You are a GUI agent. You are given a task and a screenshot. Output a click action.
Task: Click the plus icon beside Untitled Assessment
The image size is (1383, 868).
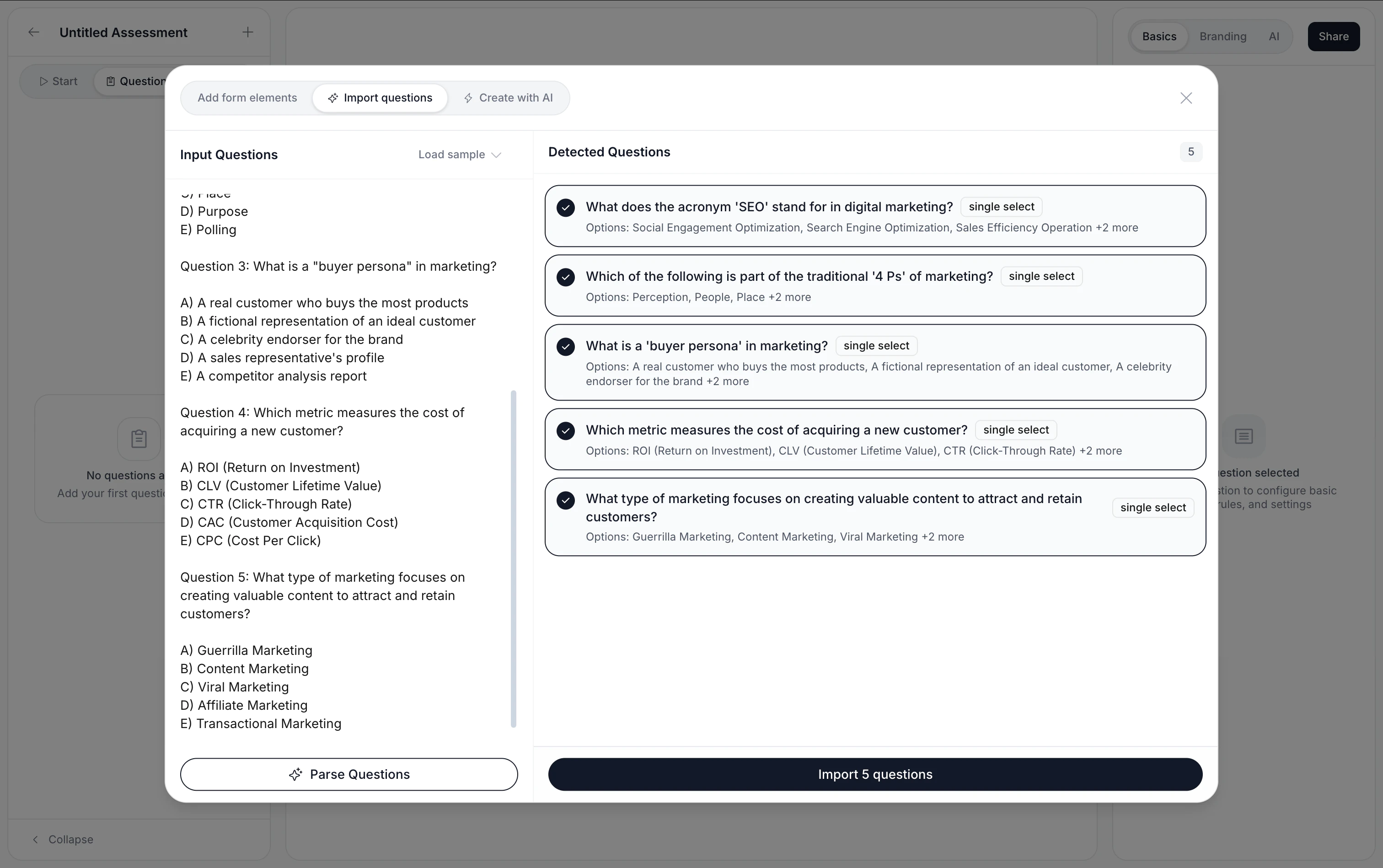[x=247, y=33]
